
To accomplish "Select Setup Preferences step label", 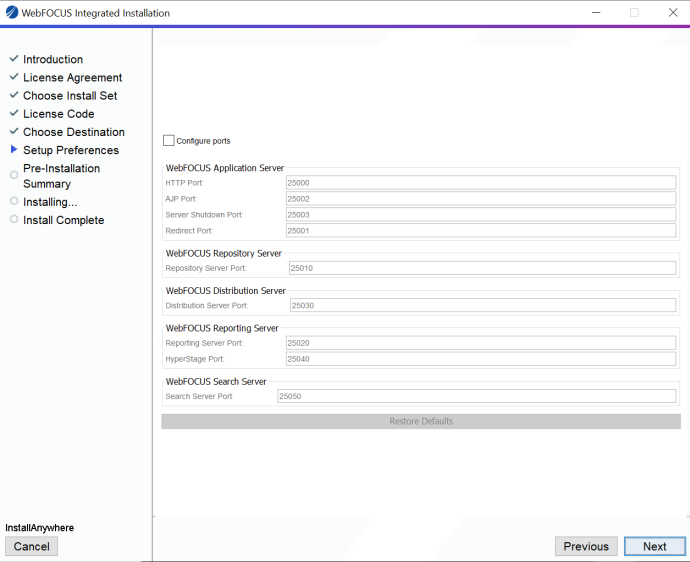I will pyautogui.click(x=71, y=150).
